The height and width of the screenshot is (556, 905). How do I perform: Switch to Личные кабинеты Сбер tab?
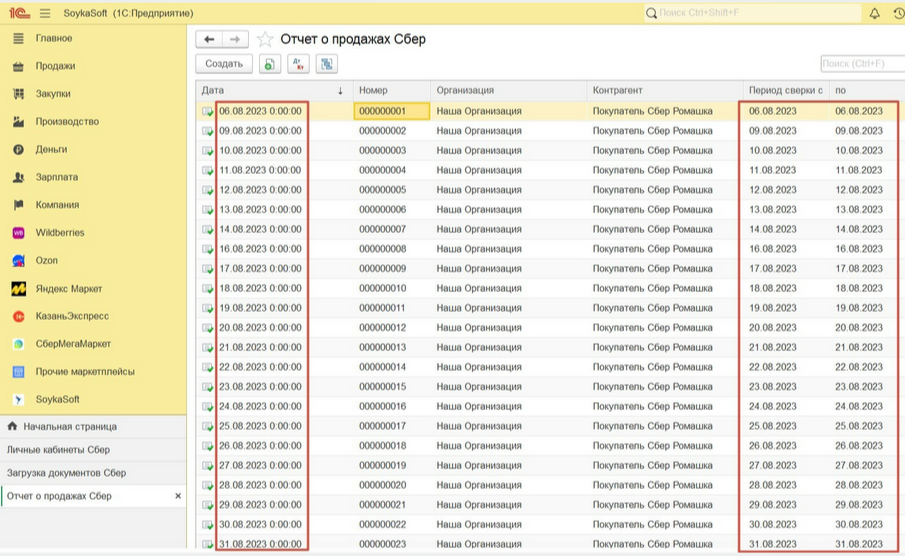[58, 450]
